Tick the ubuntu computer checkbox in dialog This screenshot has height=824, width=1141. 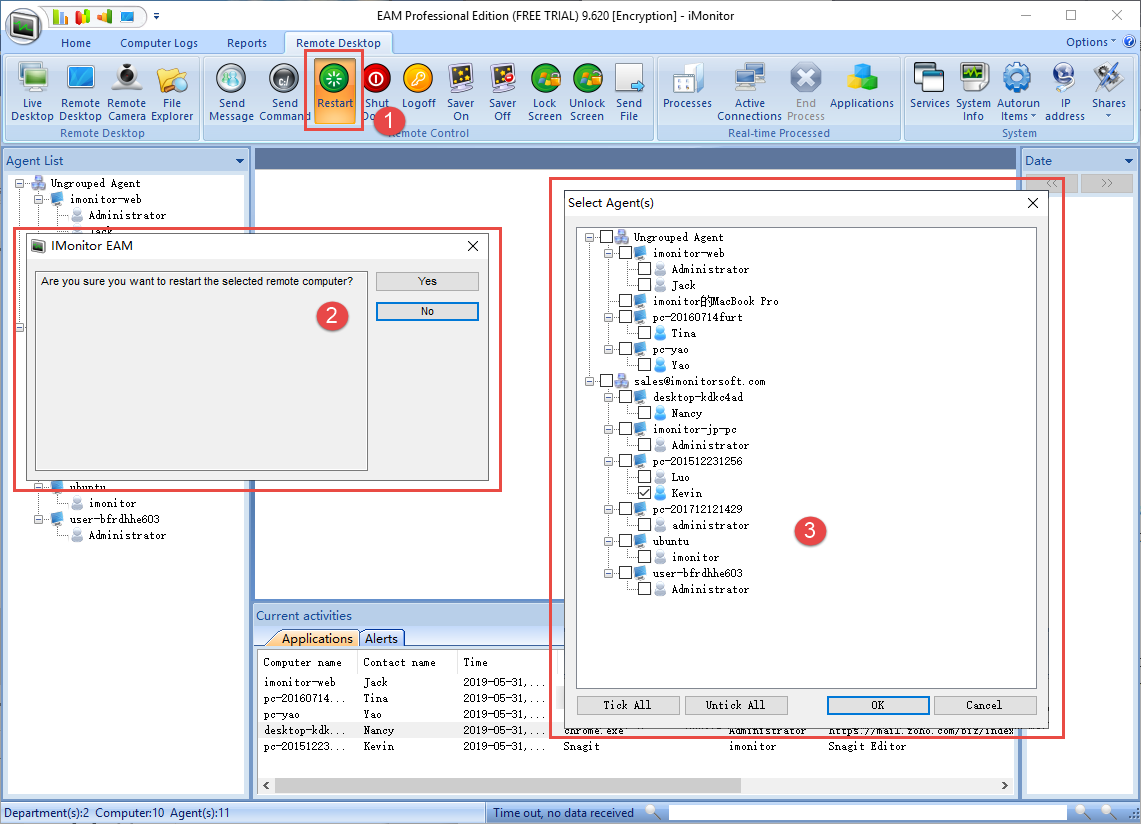(625, 541)
